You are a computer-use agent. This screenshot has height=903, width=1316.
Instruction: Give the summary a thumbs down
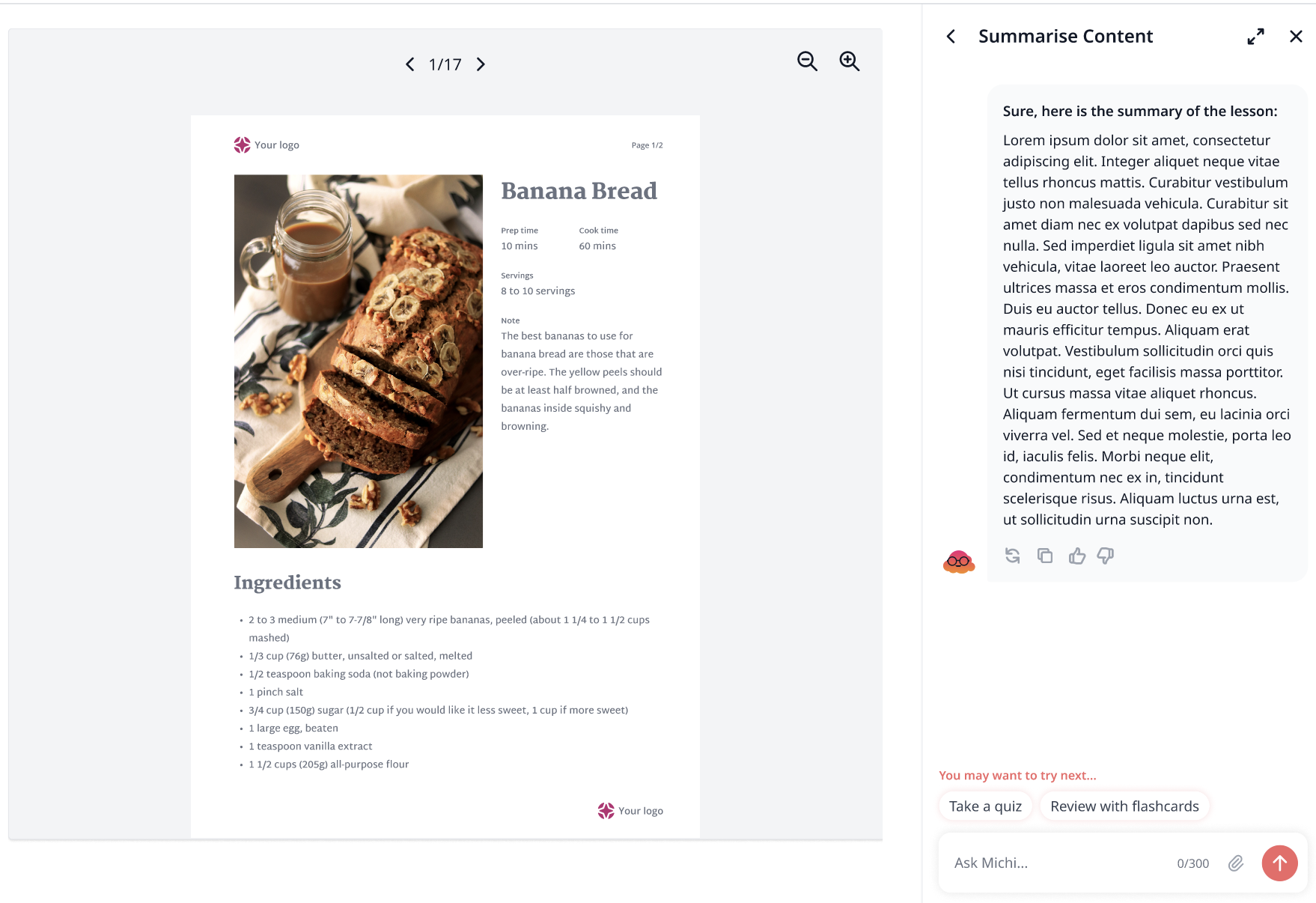pyautogui.click(x=1106, y=556)
